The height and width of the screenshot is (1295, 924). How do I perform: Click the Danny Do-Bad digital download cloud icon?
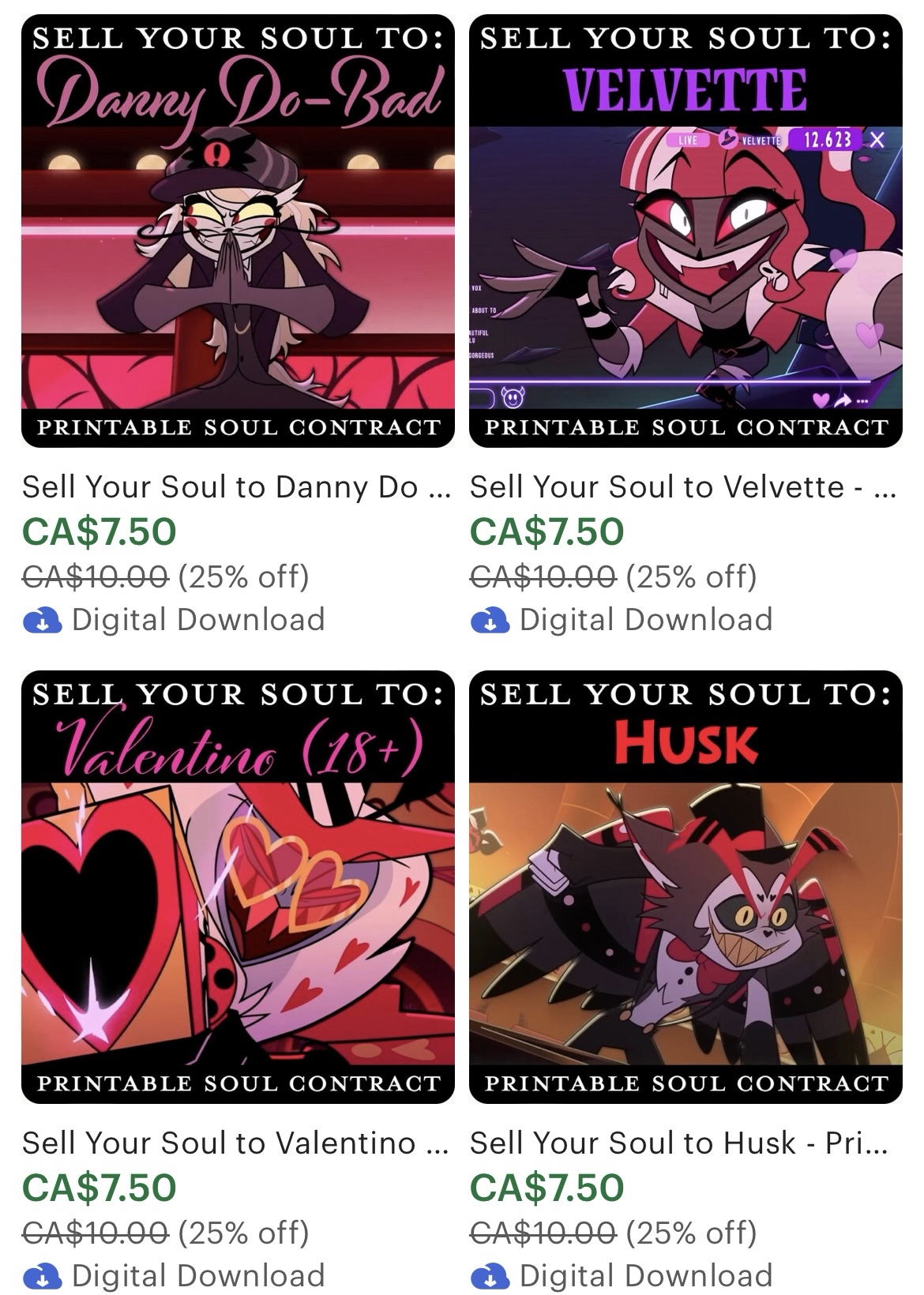coord(43,621)
